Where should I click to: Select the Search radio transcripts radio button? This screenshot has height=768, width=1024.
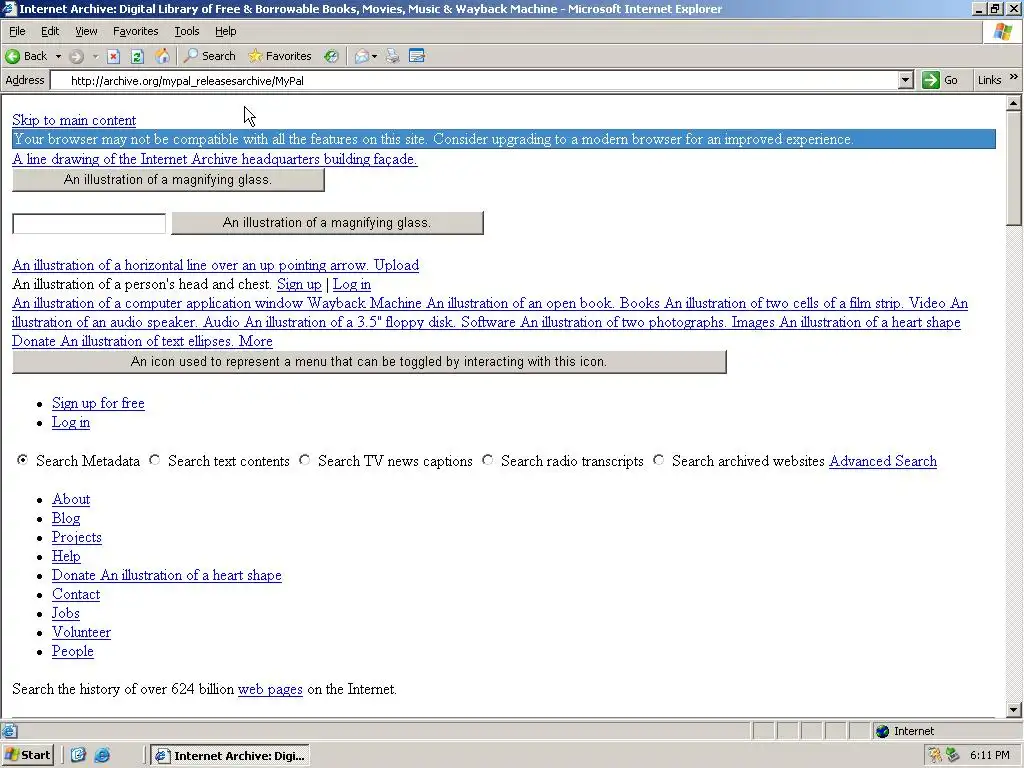pos(488,460)
